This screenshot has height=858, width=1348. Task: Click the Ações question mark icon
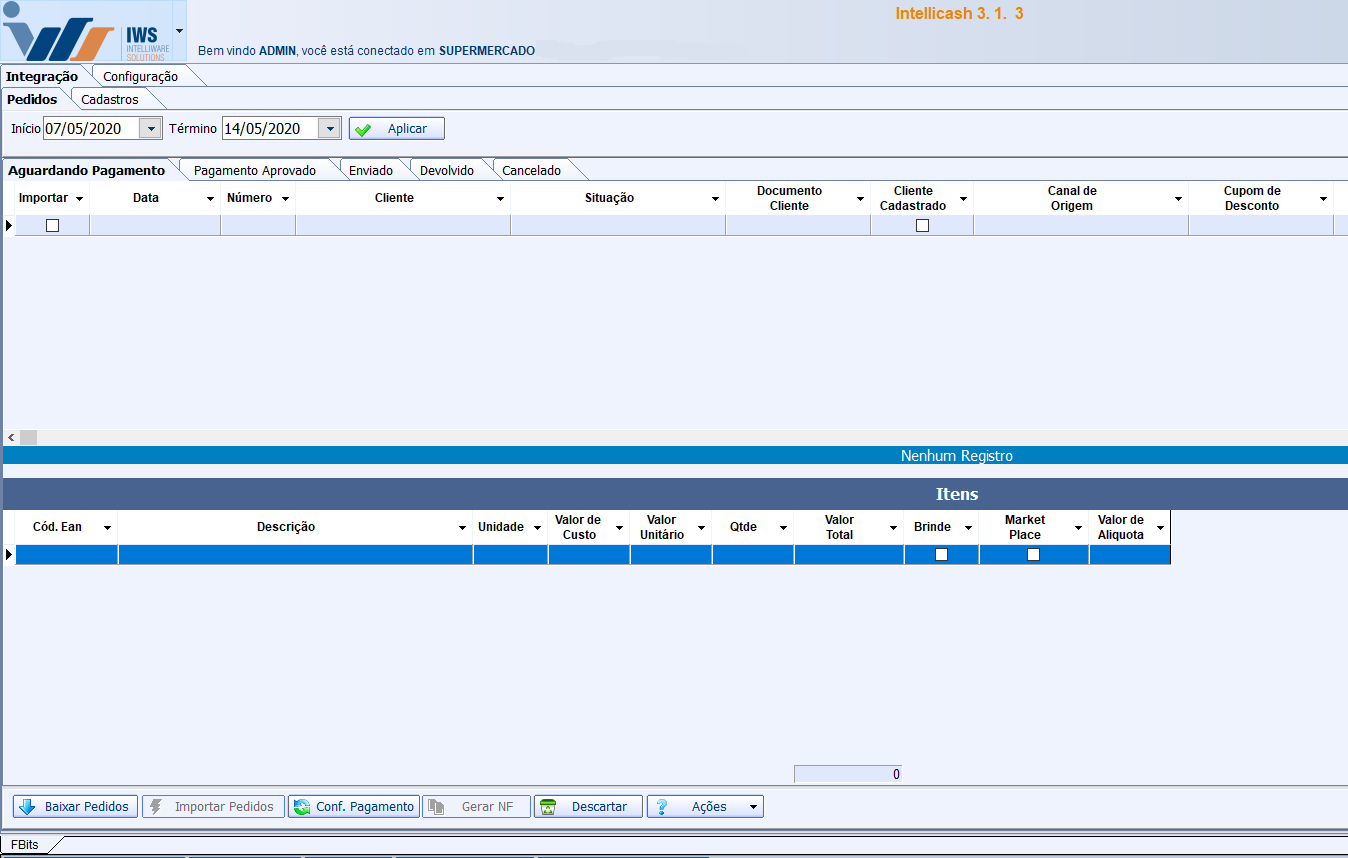coord(661,807)
